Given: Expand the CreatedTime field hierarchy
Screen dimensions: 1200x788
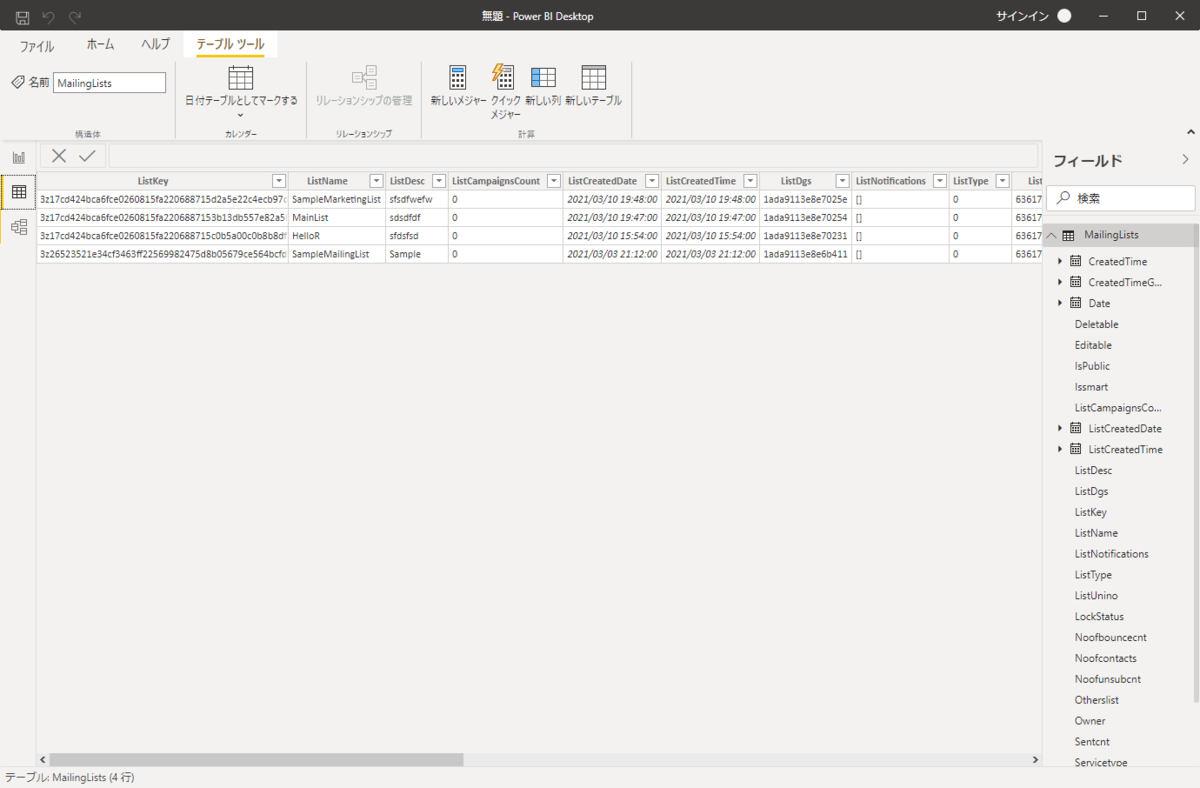Looking at the screenshot, I should coord(1060,261).
